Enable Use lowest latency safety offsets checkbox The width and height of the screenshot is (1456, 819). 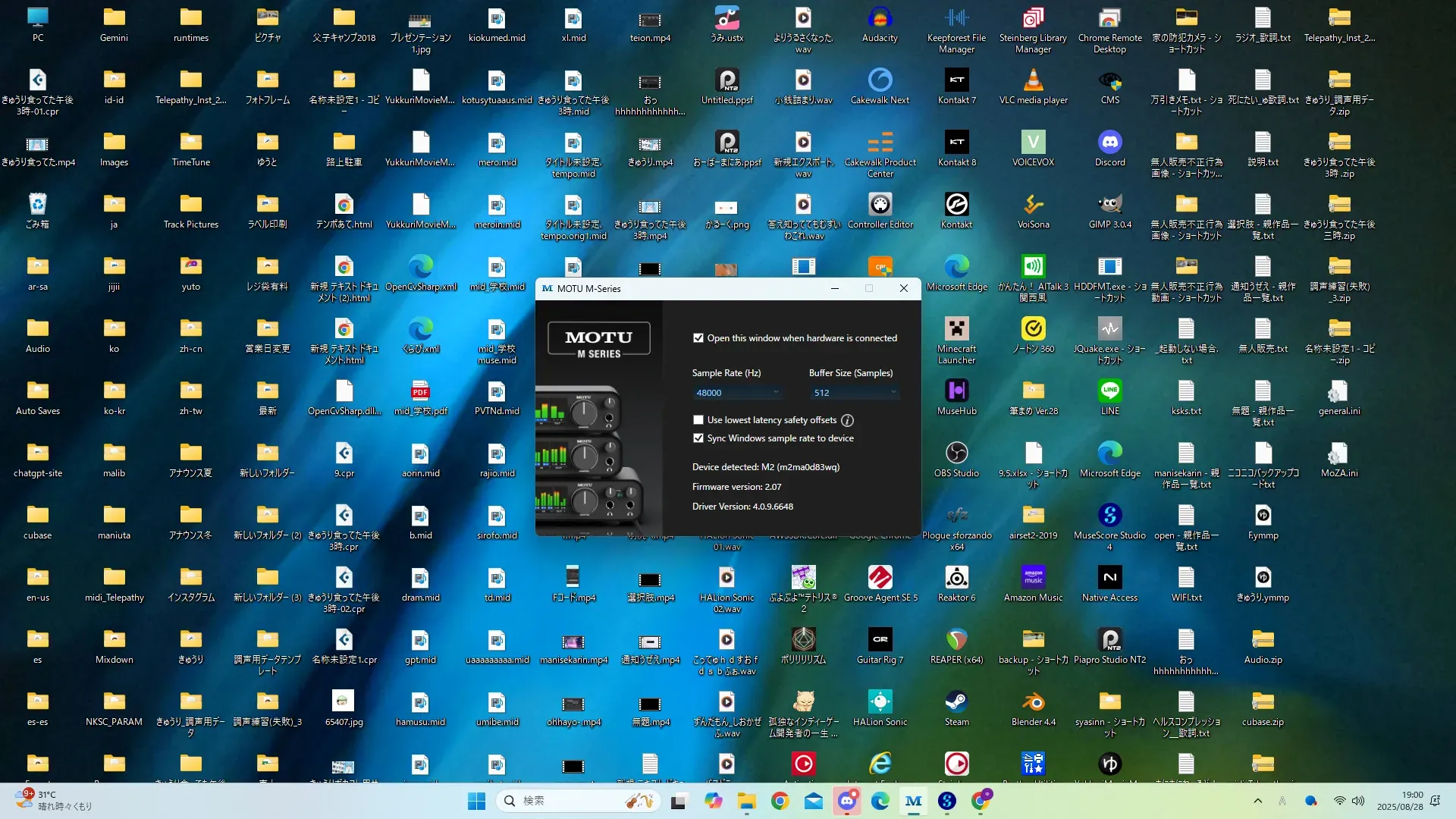click(698, 420)
